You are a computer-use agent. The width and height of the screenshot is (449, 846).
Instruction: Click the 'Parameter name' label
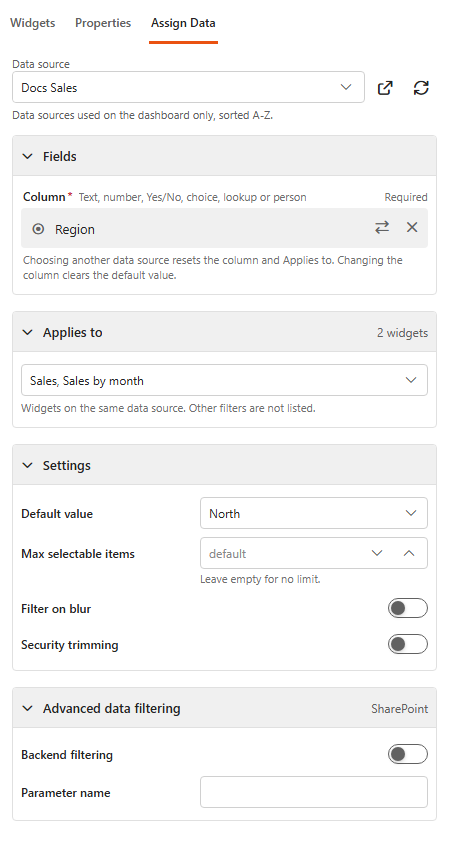pyautogui.click(x=65, y=793)
